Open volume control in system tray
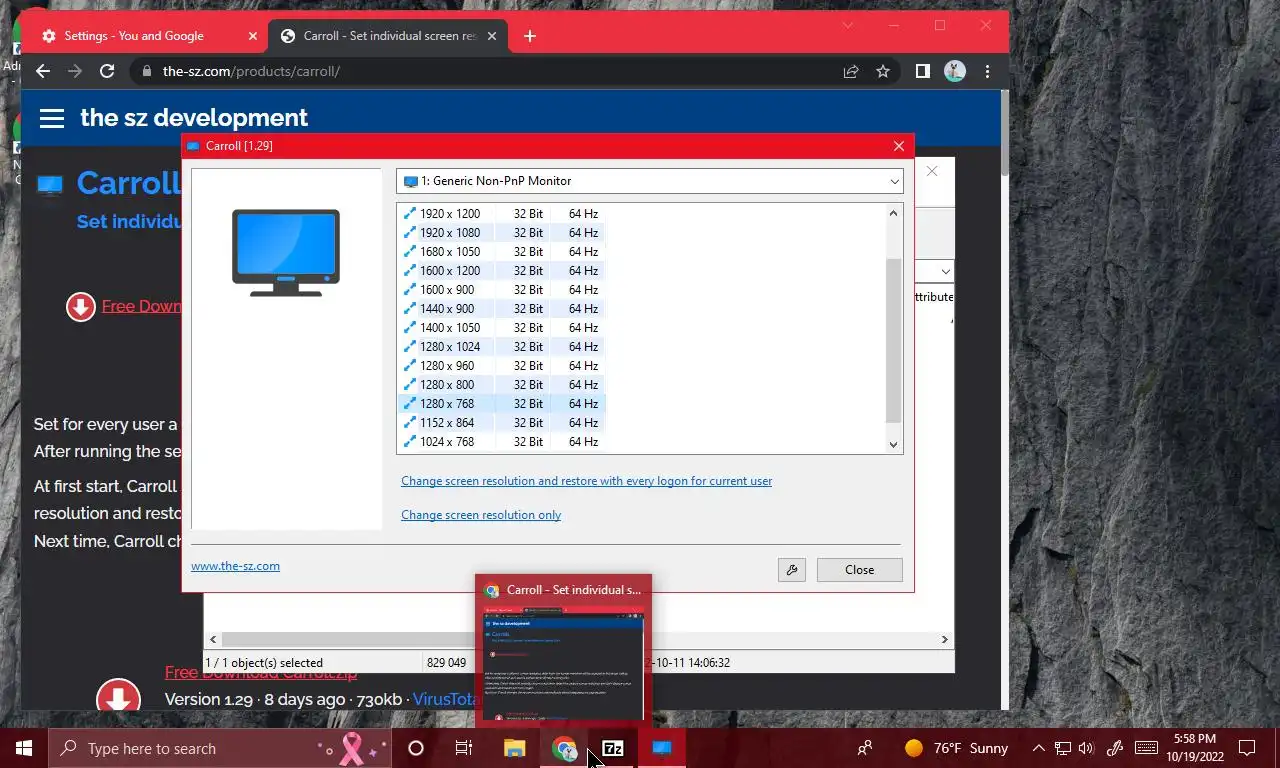The height and width of the screenshot is (768, 1280). click(1087, 748)
